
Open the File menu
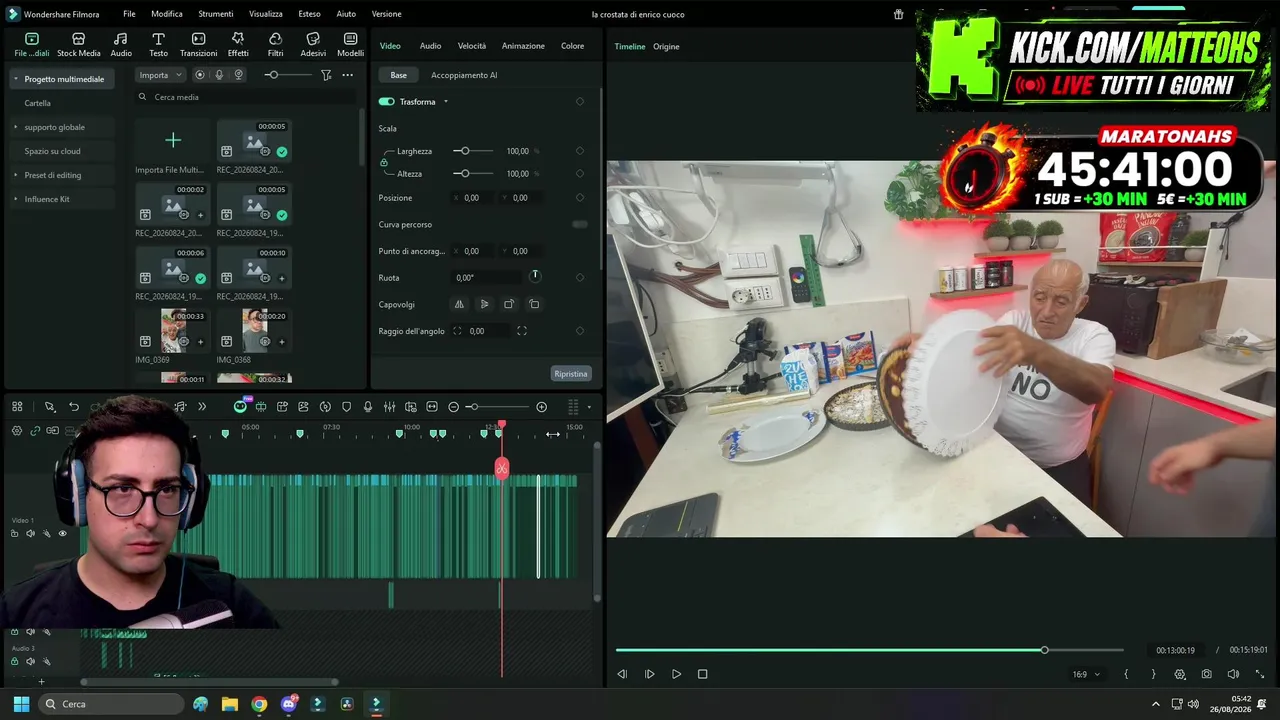point(129,14)
